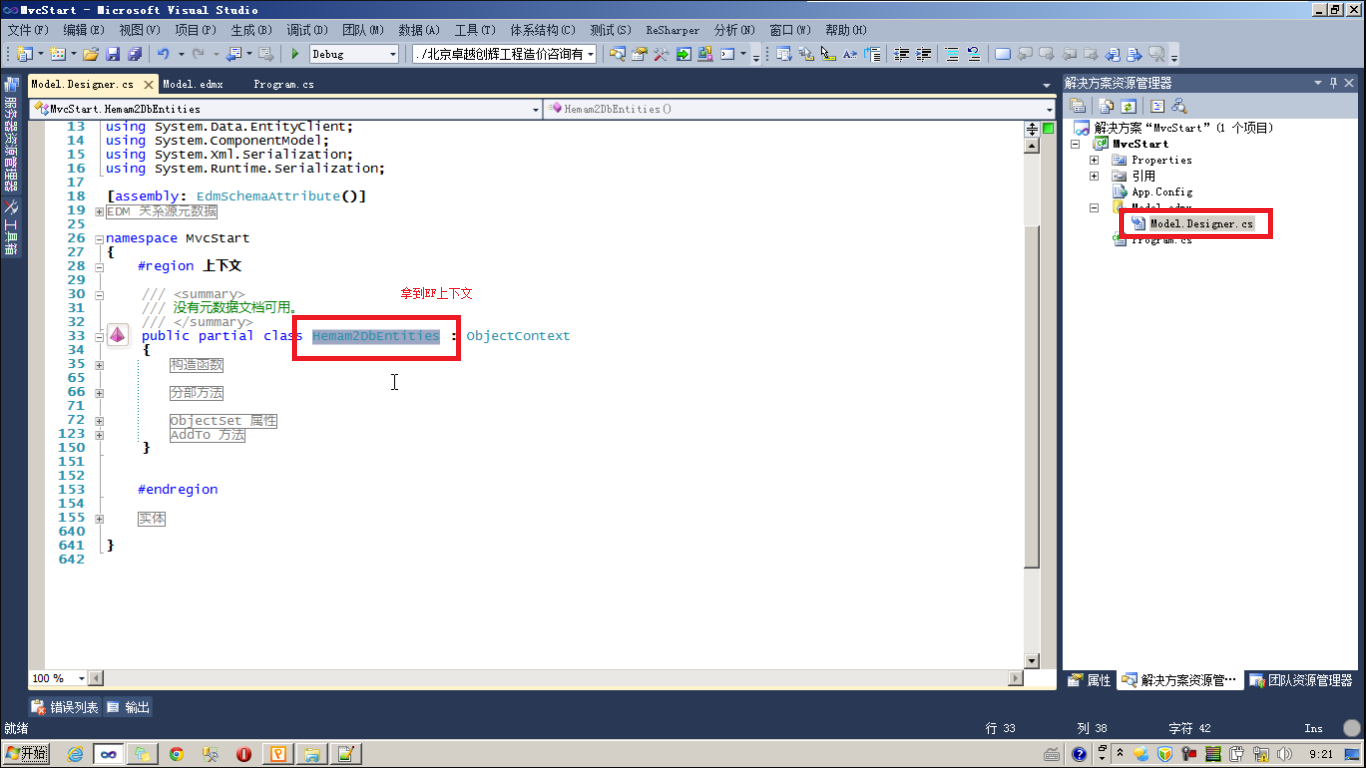This screenshot has width=1366, height=768.
Task: Open the 工具(T) menu
Action: [476, 30]
